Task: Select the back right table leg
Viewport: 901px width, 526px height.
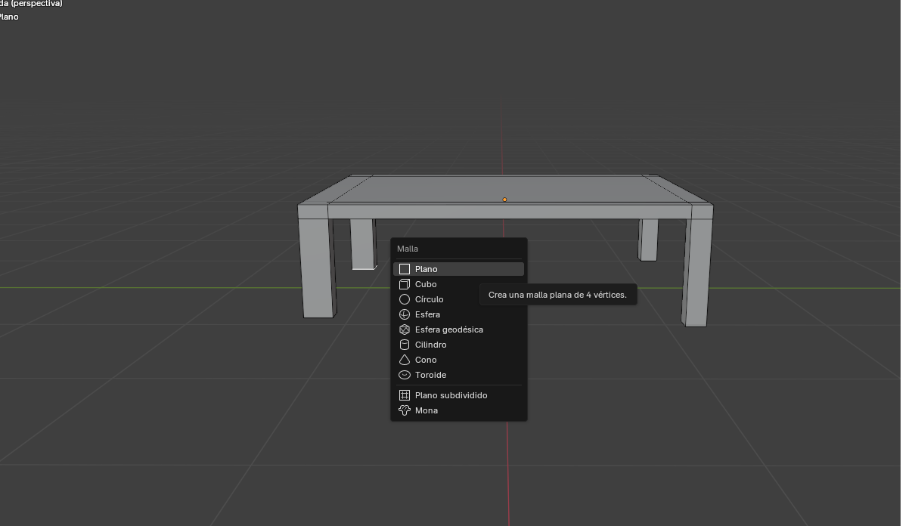Action: click(648, 239)
